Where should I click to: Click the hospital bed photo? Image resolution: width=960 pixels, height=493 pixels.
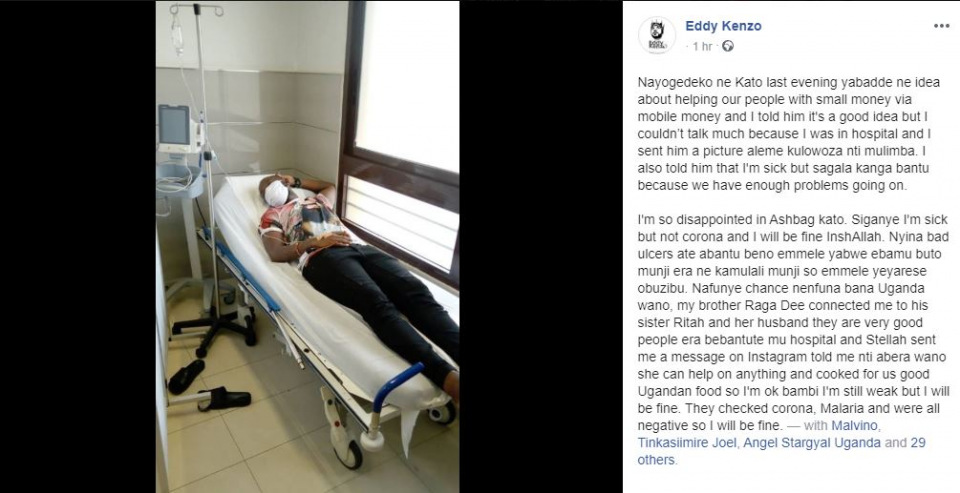pyautogui.click(x=307, y=246)
